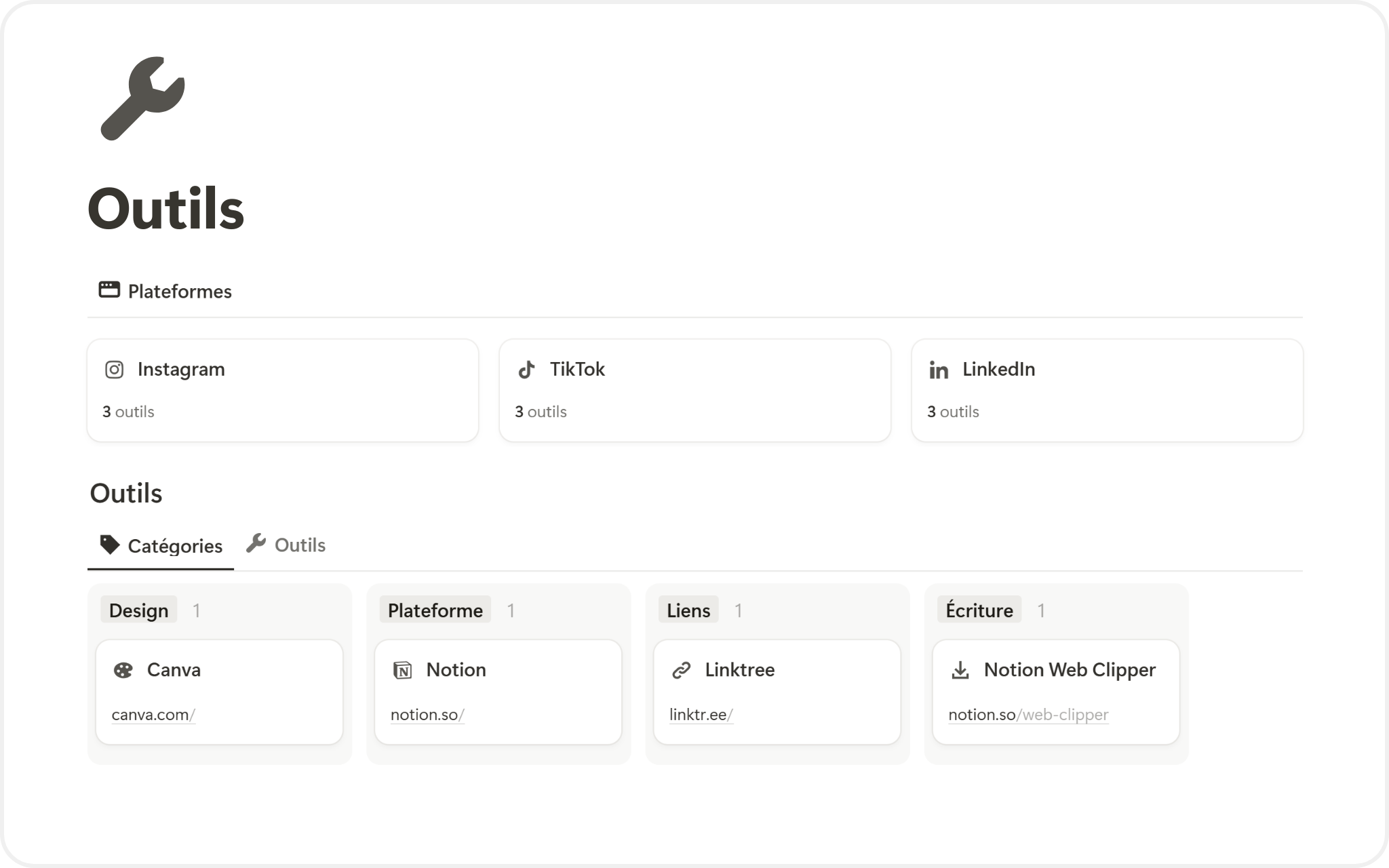Click the Canva palette icon
The width and height of the screenshot is (1389, 868).
(123, 671)
